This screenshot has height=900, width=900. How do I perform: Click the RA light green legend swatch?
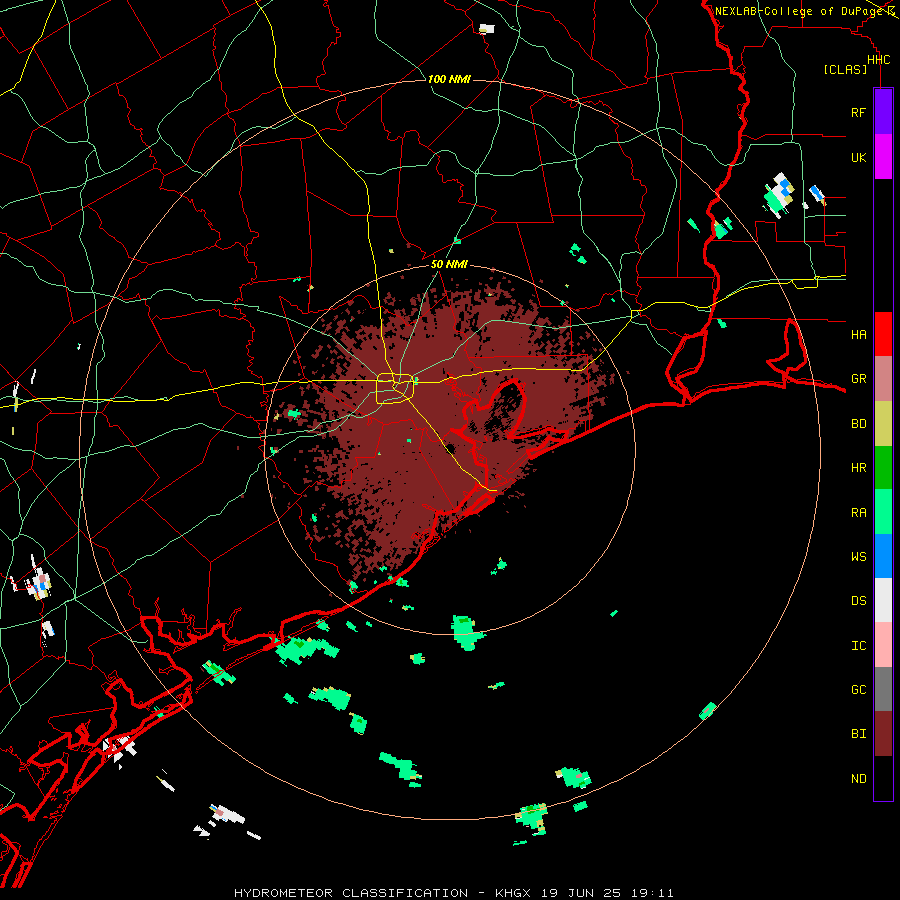(x=883, y=512)
